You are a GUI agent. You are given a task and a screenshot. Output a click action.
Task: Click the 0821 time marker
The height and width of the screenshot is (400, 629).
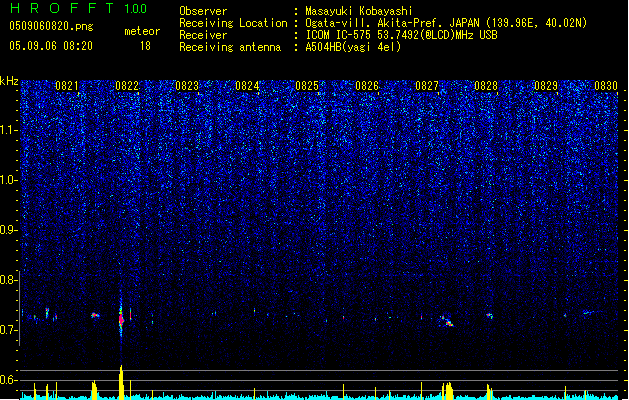[67, 86]
